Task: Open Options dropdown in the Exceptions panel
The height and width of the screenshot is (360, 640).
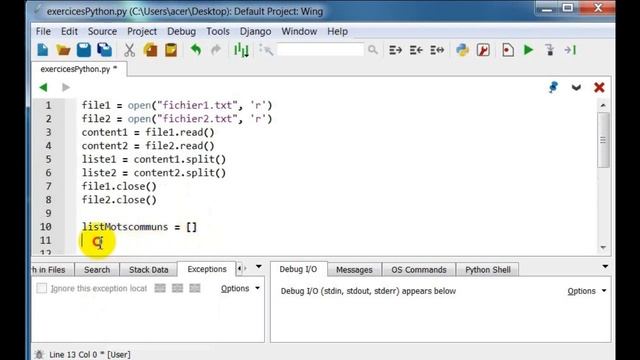Action: coord(240,288)
